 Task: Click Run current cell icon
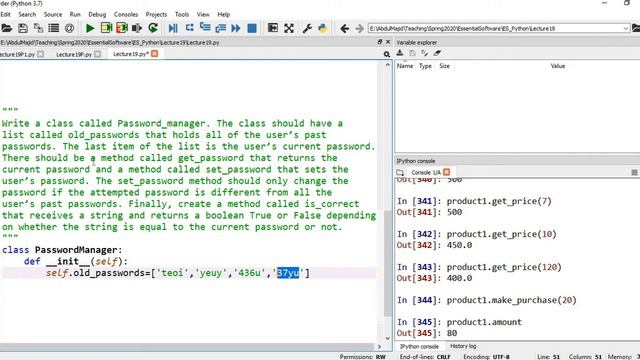106,28
